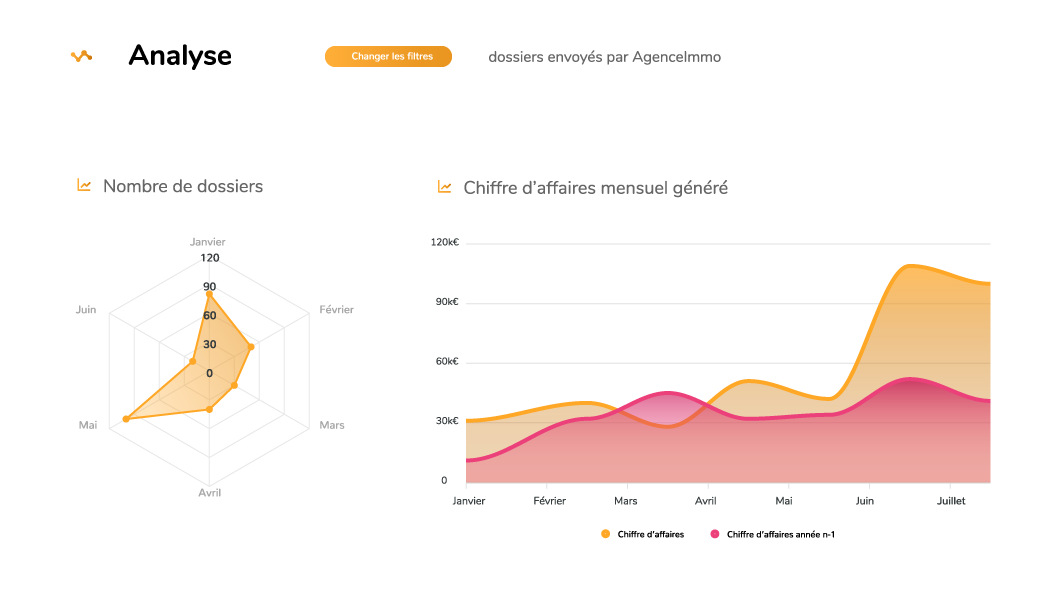Select the Février data point on the radar chart
The image size is (1037, 616).
click(251, 347)
